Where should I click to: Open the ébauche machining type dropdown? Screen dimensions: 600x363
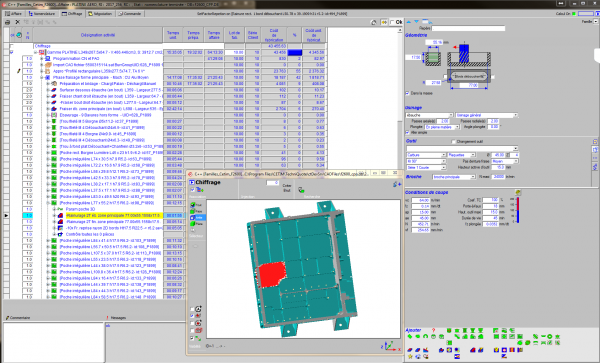coord(451,115)
